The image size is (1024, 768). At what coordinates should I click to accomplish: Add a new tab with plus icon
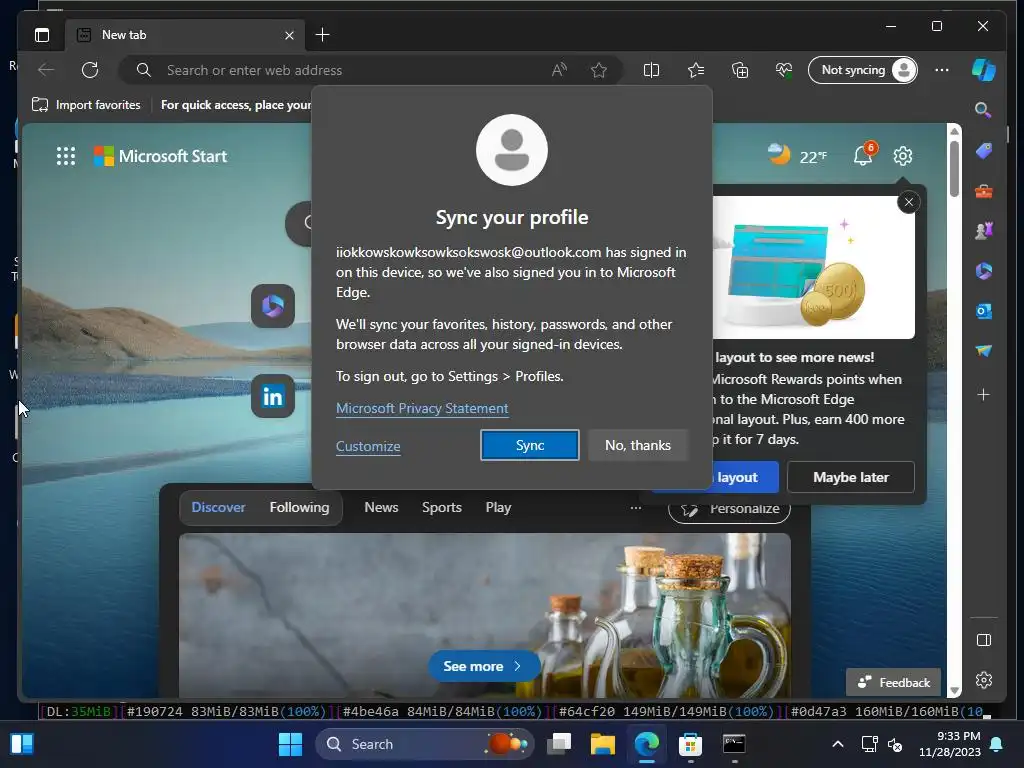(323, 35)
